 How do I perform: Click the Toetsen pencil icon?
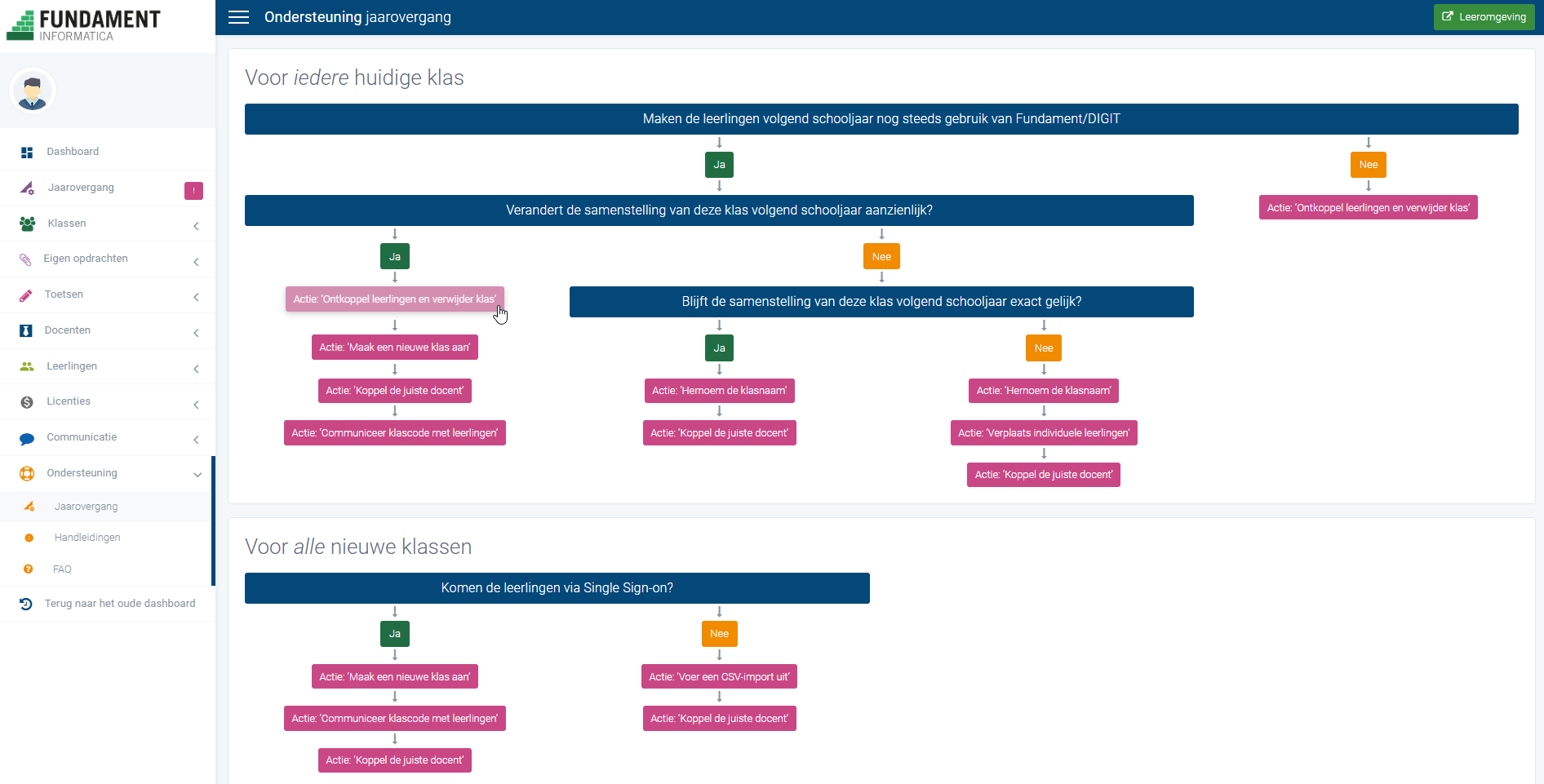(26, 295)
